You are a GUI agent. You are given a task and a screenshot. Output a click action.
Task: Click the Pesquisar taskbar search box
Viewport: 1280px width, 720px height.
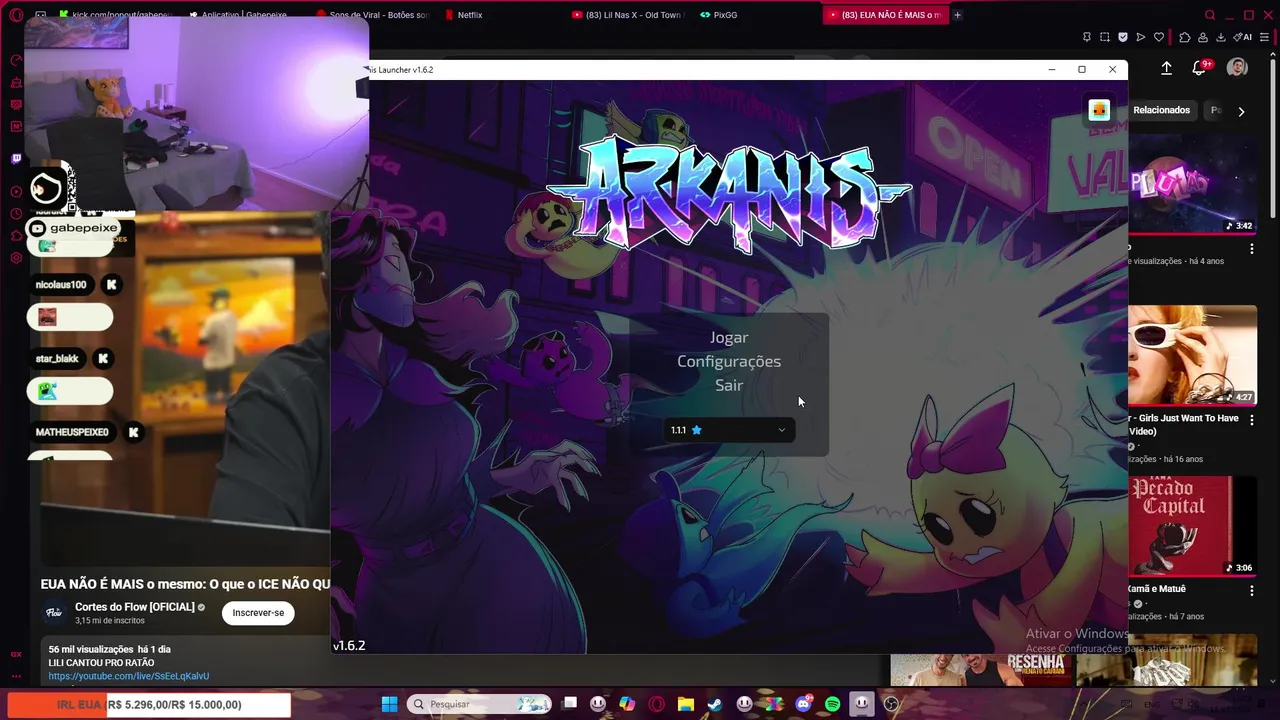478,704
